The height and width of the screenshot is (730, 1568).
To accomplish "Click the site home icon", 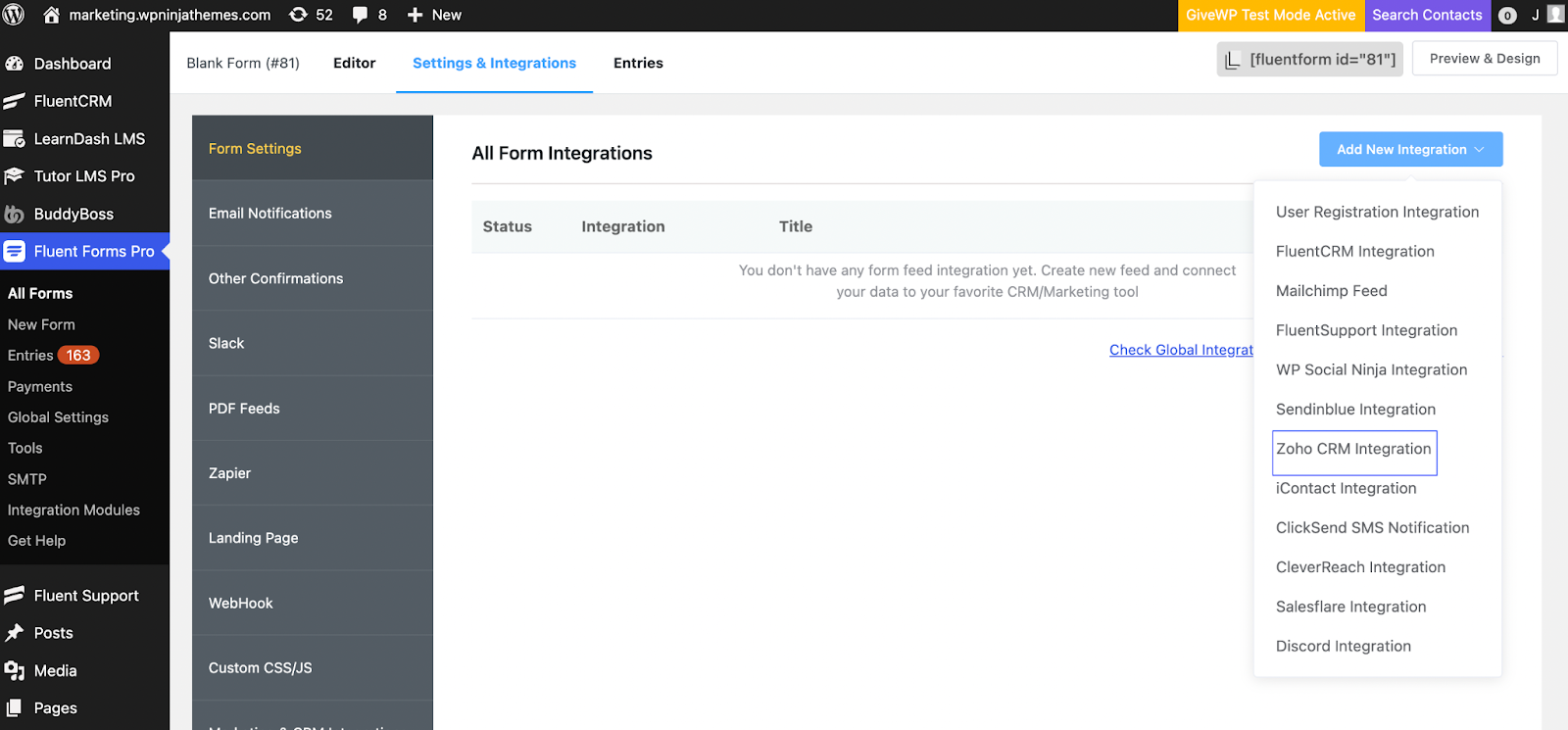I will click(x=52, y=15).
